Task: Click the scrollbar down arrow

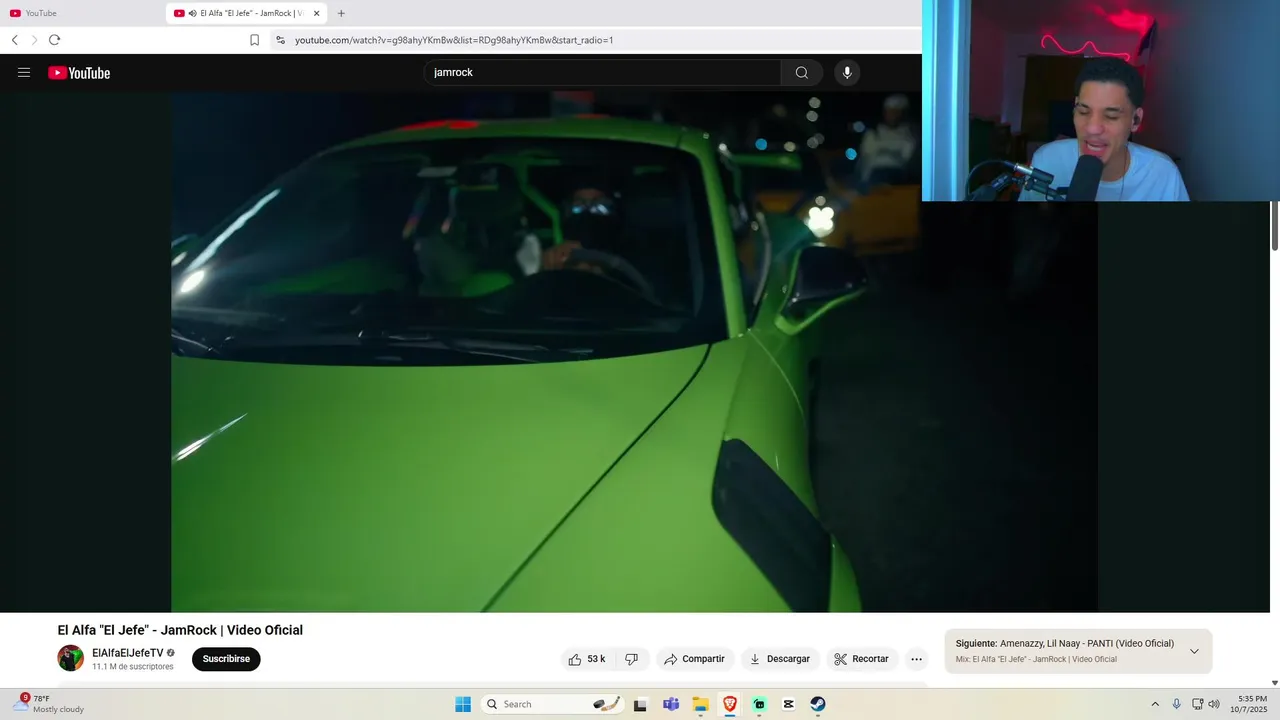Action: pyautogui.click(x=1274, y=683)
